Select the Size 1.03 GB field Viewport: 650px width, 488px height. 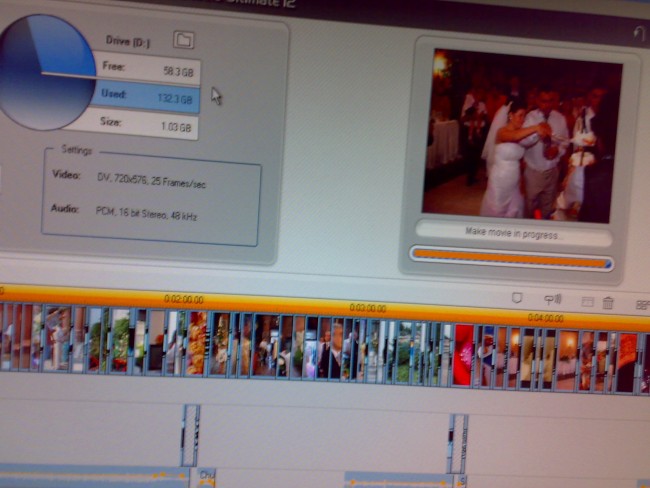[139, 124]
